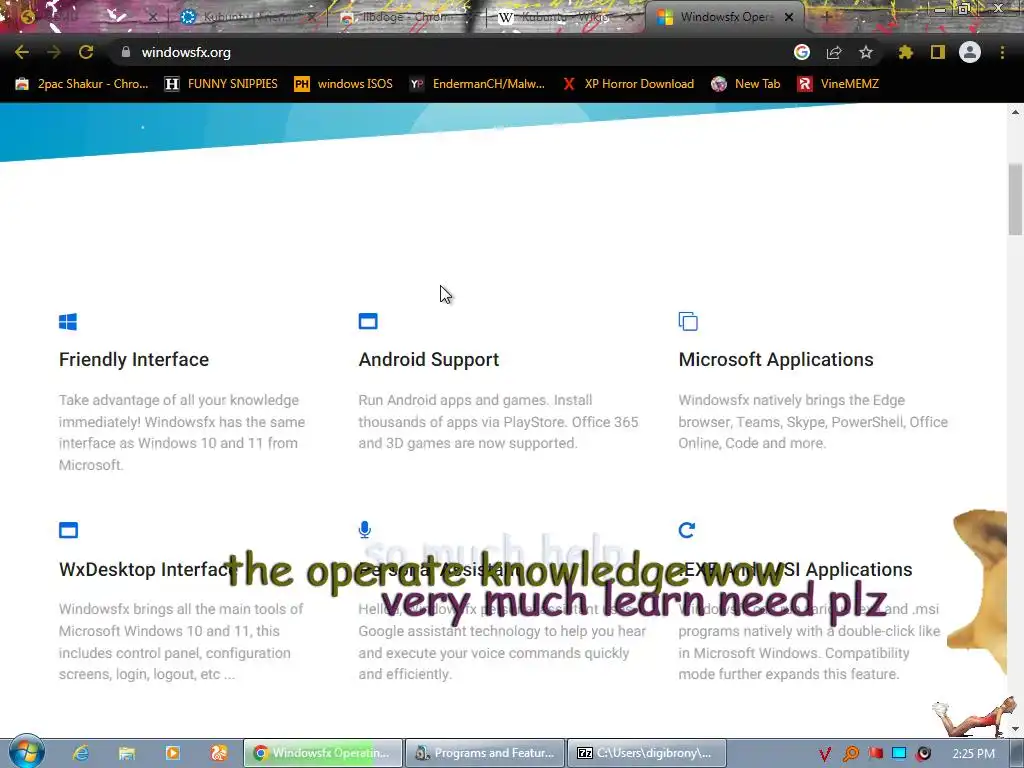Click the Microsoft Applications copy icon
The width and height of the screenshot is (1024, 768).
click(688, 321)
